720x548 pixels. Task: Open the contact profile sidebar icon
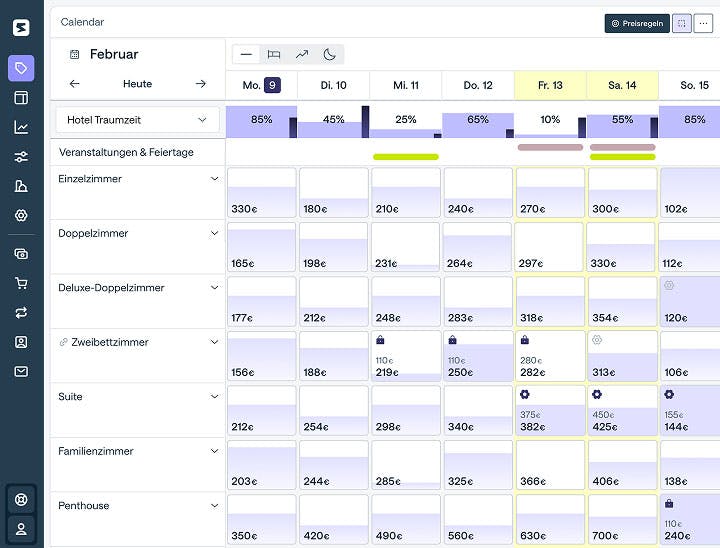point(21,342)
